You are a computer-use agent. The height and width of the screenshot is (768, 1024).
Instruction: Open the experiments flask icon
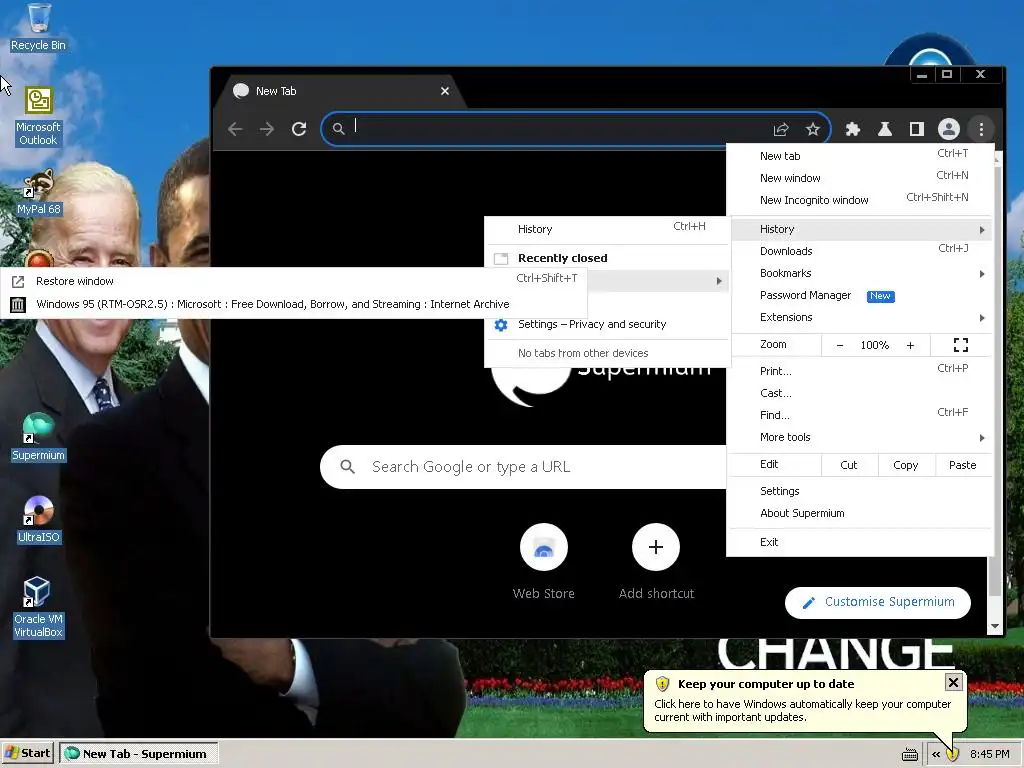tap(885, 129)
